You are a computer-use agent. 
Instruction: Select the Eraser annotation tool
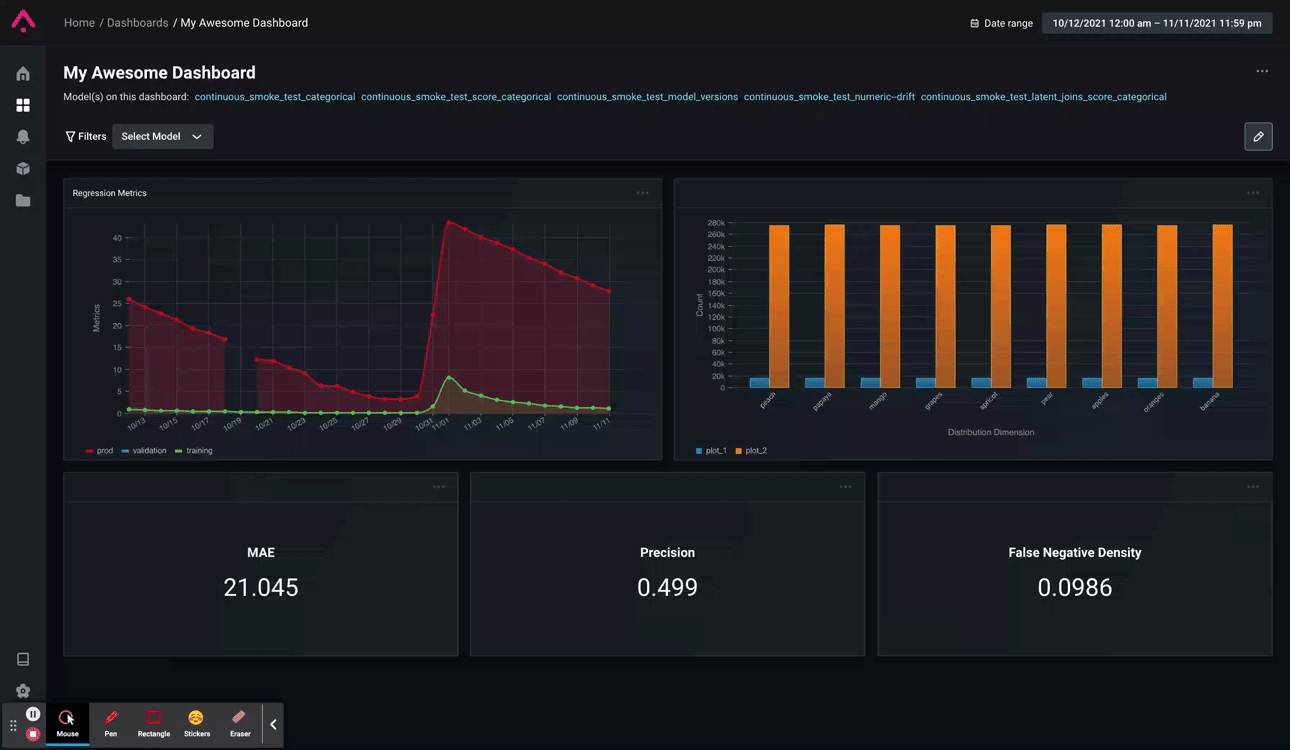point(240,723)
